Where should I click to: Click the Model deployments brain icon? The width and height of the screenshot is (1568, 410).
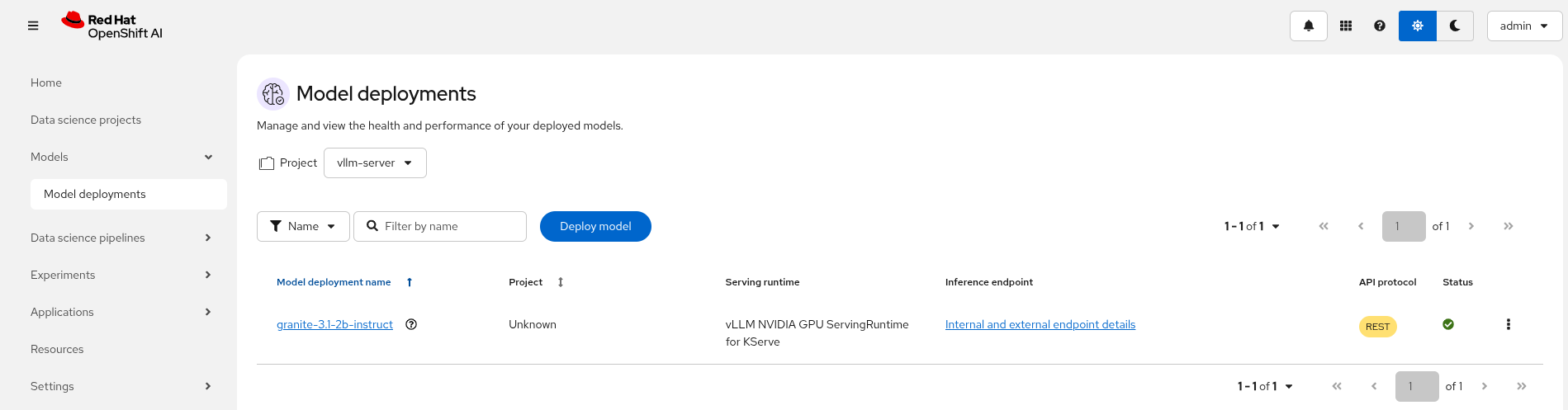click(x=273, y=94)
